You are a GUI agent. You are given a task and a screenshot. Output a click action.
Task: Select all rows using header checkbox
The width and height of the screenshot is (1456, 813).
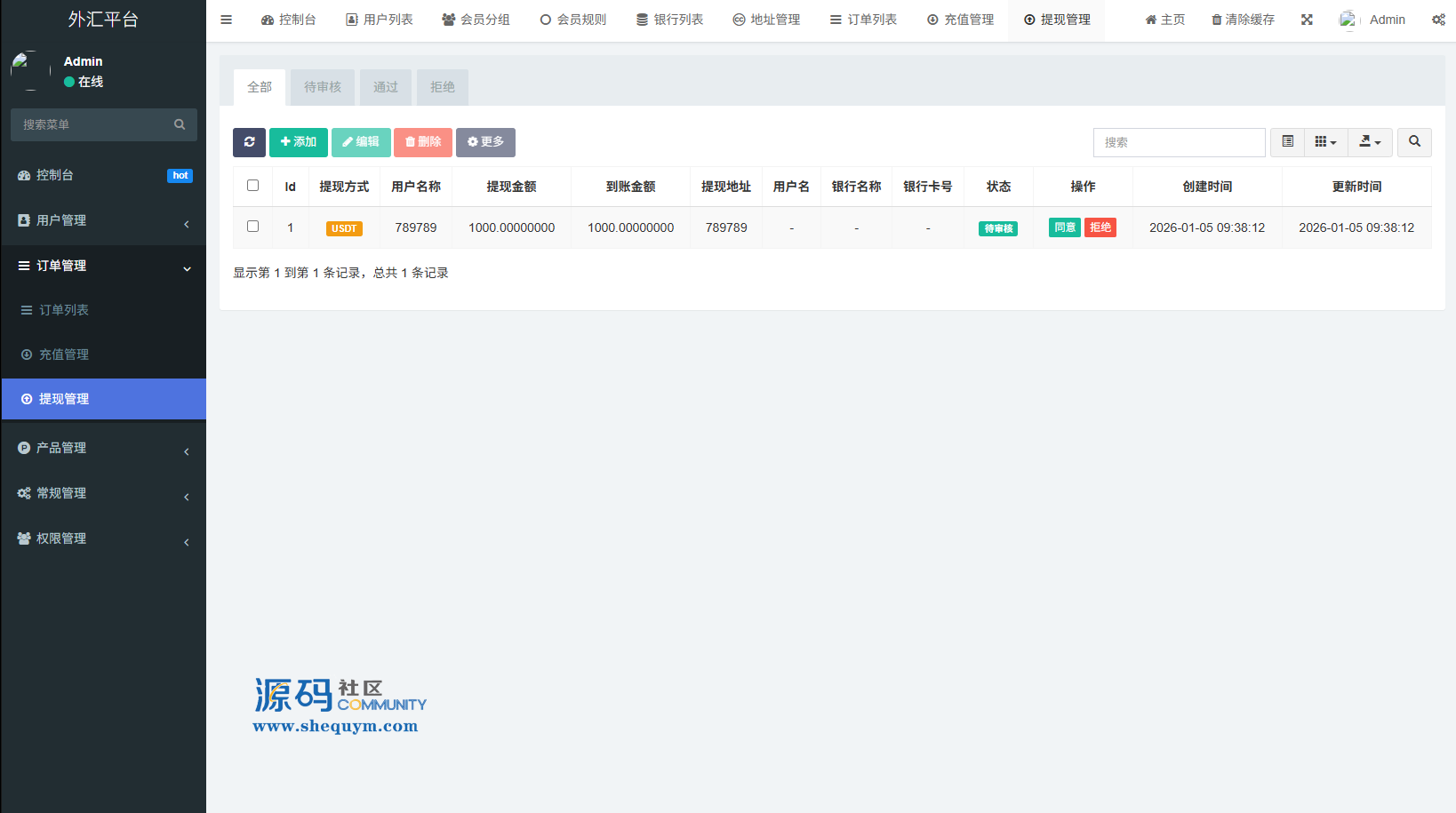(x=252, y=186)
